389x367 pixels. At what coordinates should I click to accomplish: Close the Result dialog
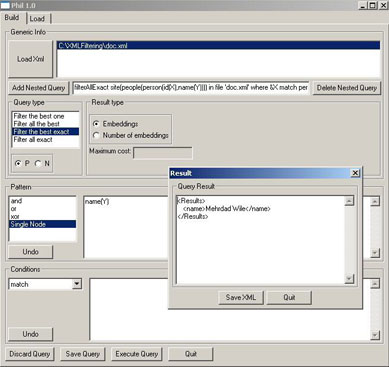point(355,173)
